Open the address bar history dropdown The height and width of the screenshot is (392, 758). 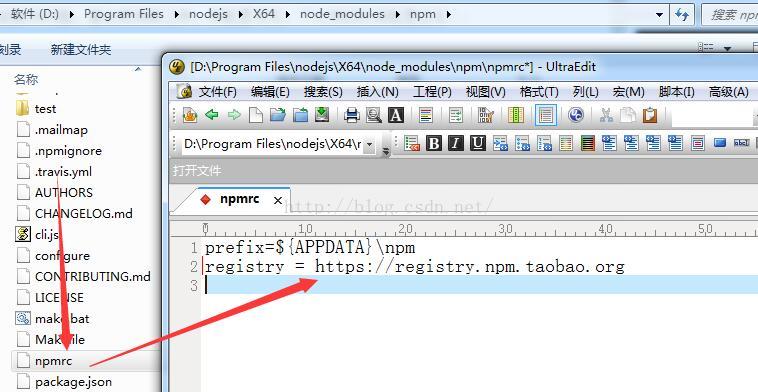click(x=659, y=15)
